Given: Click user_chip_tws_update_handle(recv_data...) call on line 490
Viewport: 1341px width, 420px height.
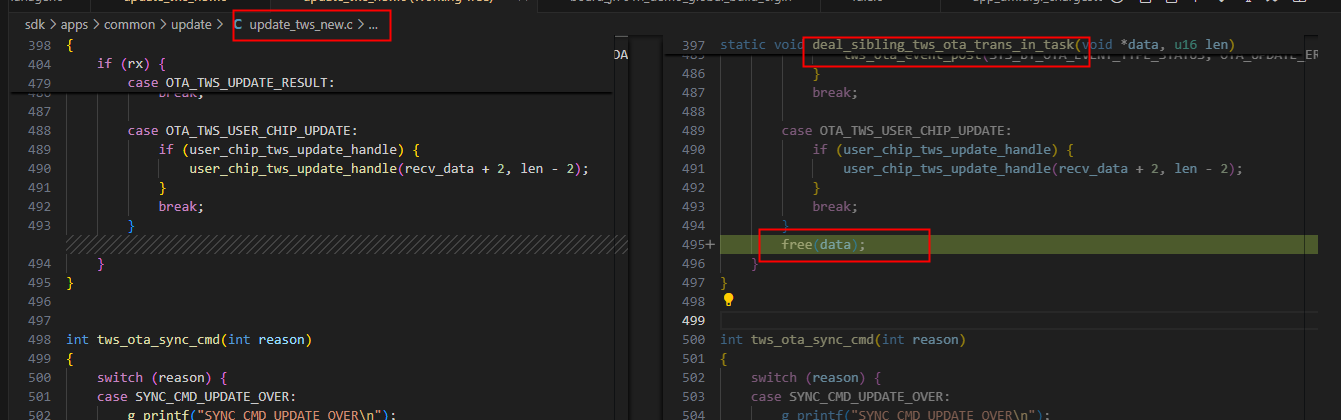Looking at the screenshot, I should (x=389, y=168).
